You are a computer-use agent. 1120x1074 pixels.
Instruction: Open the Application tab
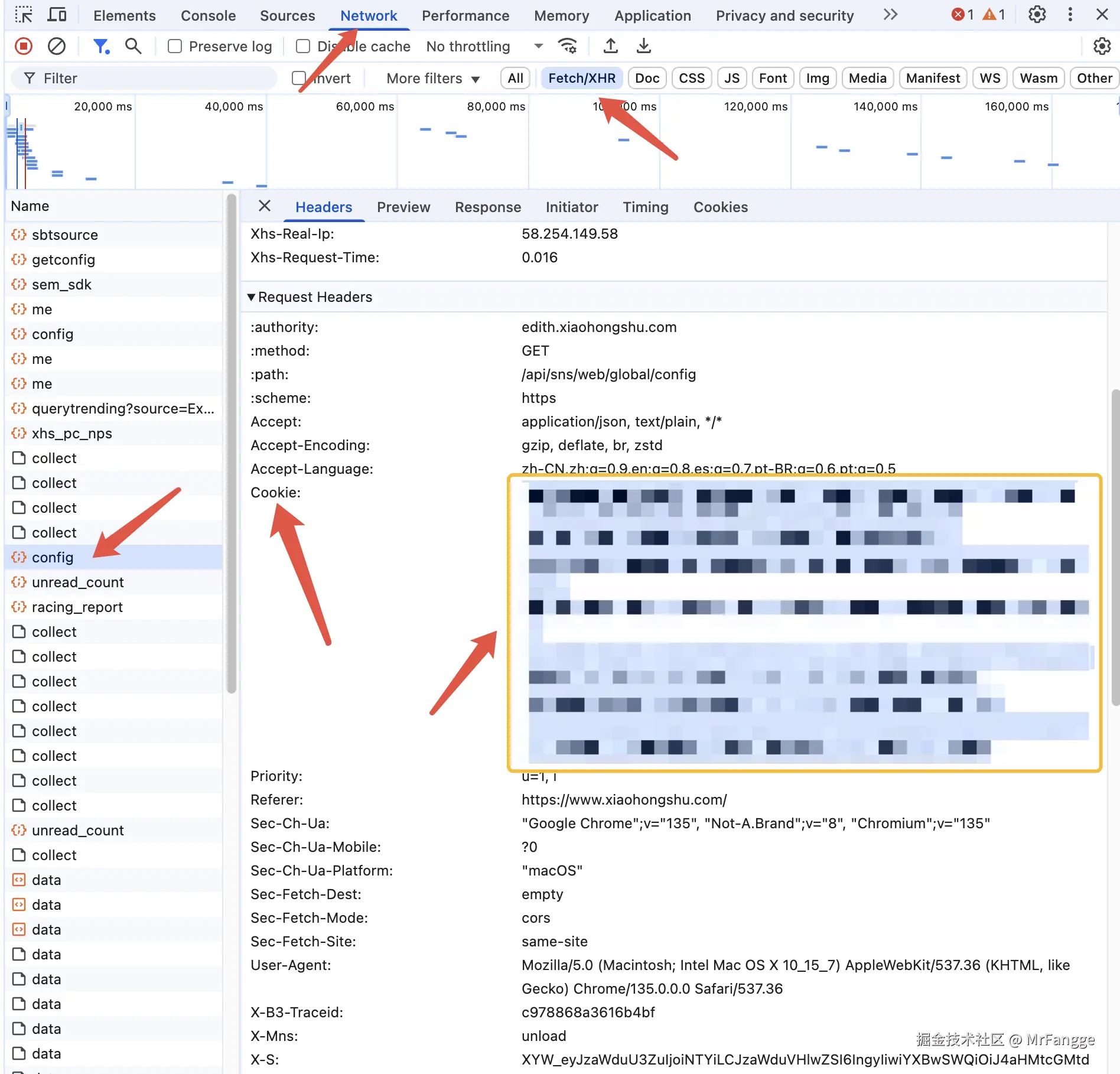(653, 15)
